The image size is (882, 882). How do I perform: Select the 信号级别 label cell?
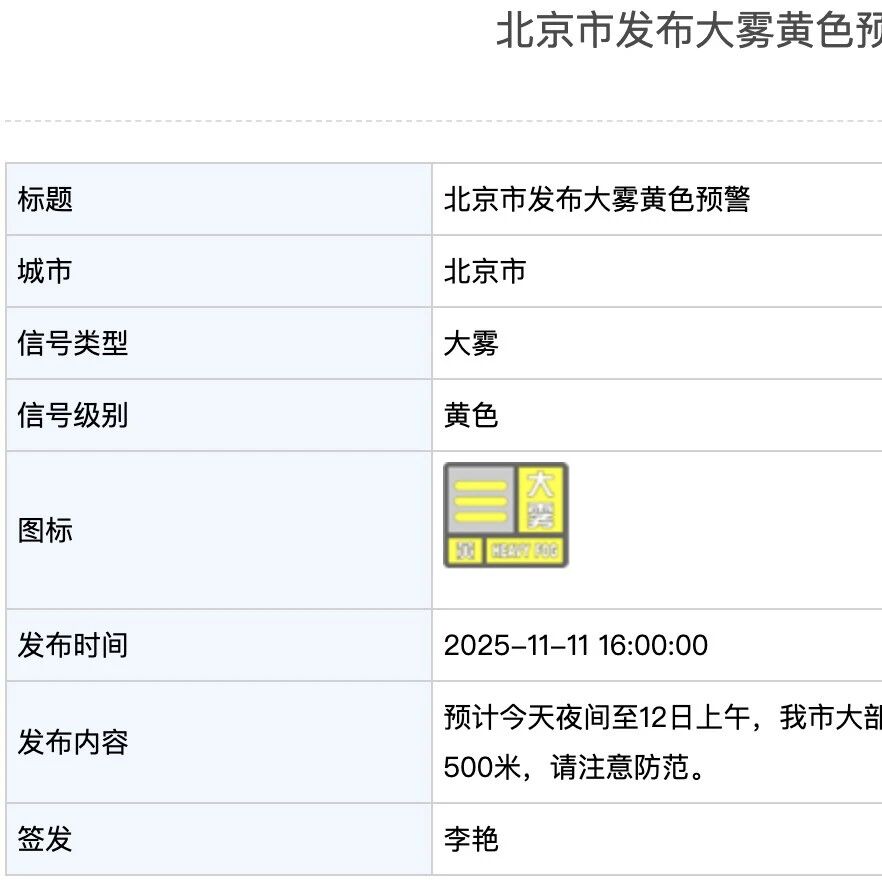point(219,415)
